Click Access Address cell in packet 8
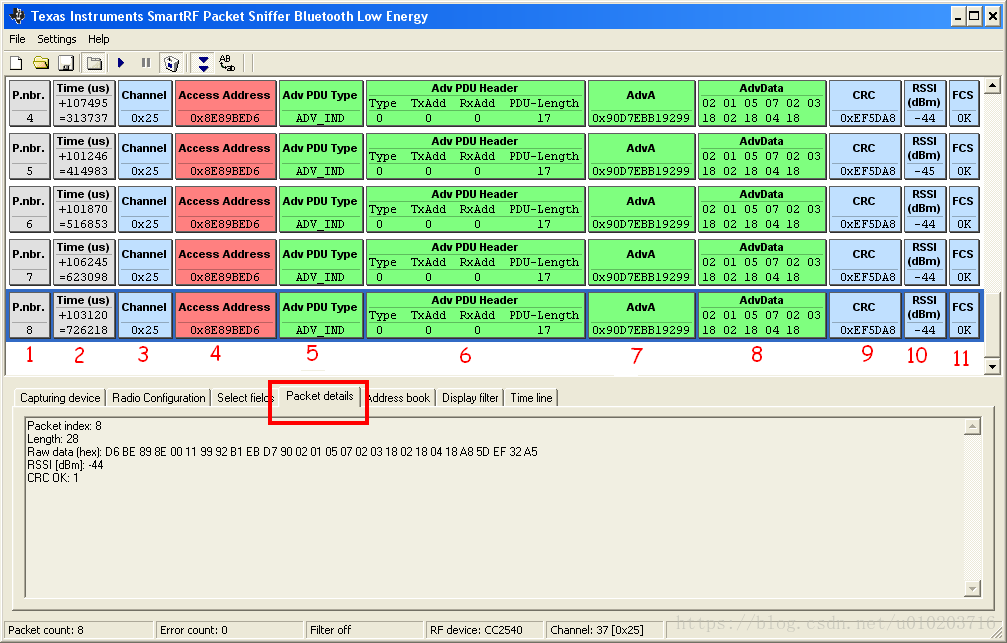This screenshot has width=1007, height=643. pos(225,315)
